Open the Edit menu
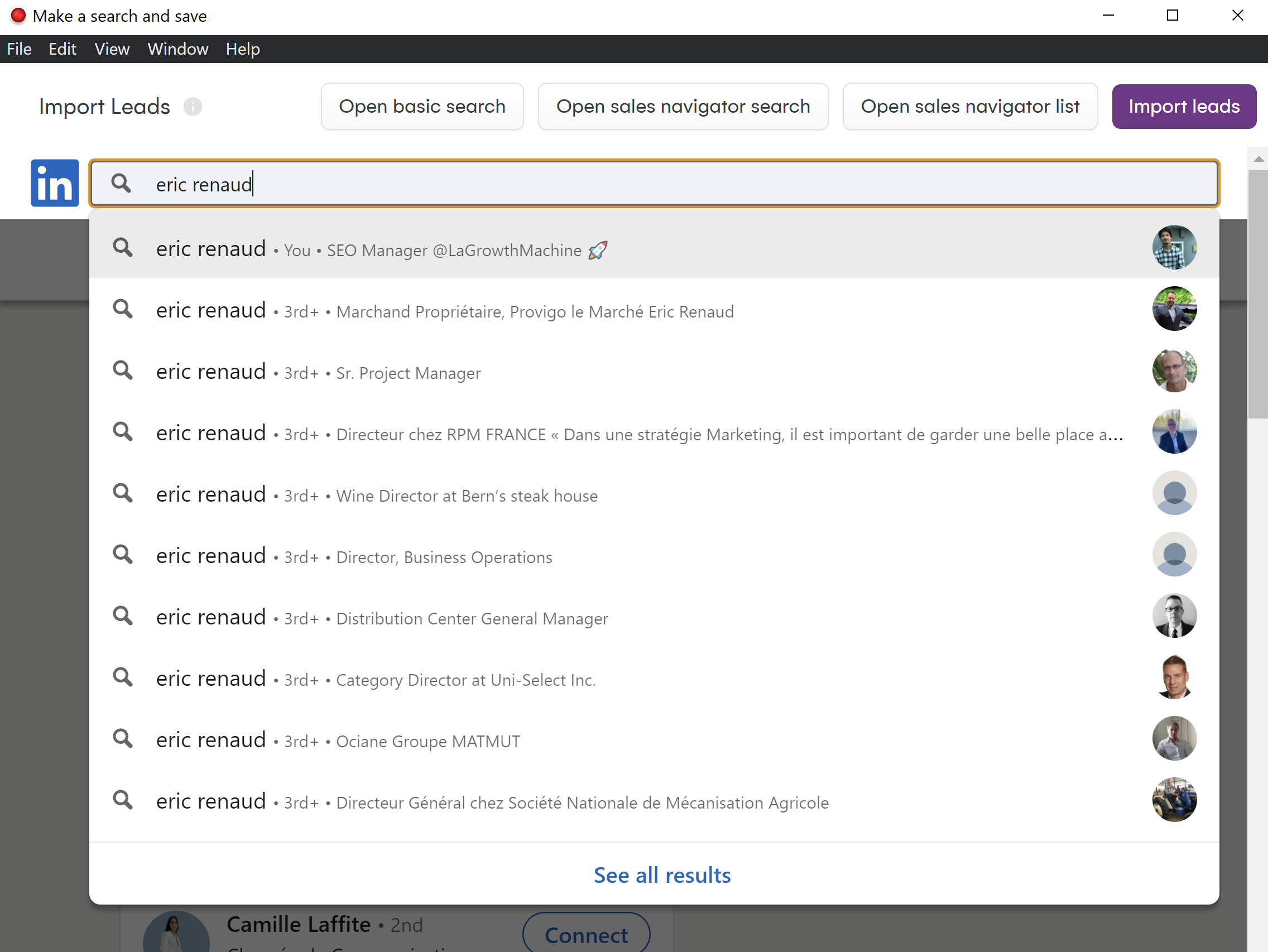This screenshot has width=1268, height=952. click(63, 49)
